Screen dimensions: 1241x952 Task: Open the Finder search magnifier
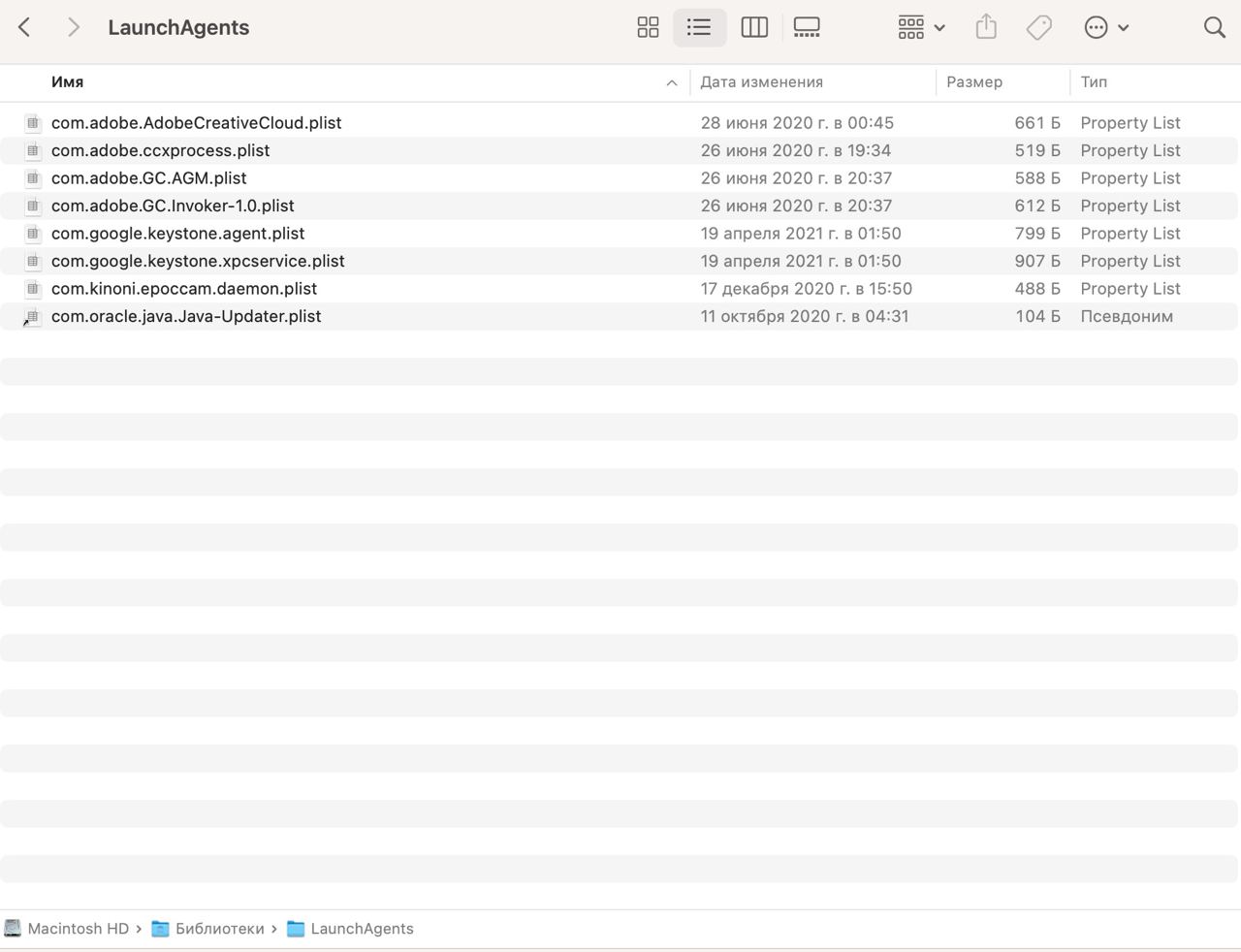1214,27
